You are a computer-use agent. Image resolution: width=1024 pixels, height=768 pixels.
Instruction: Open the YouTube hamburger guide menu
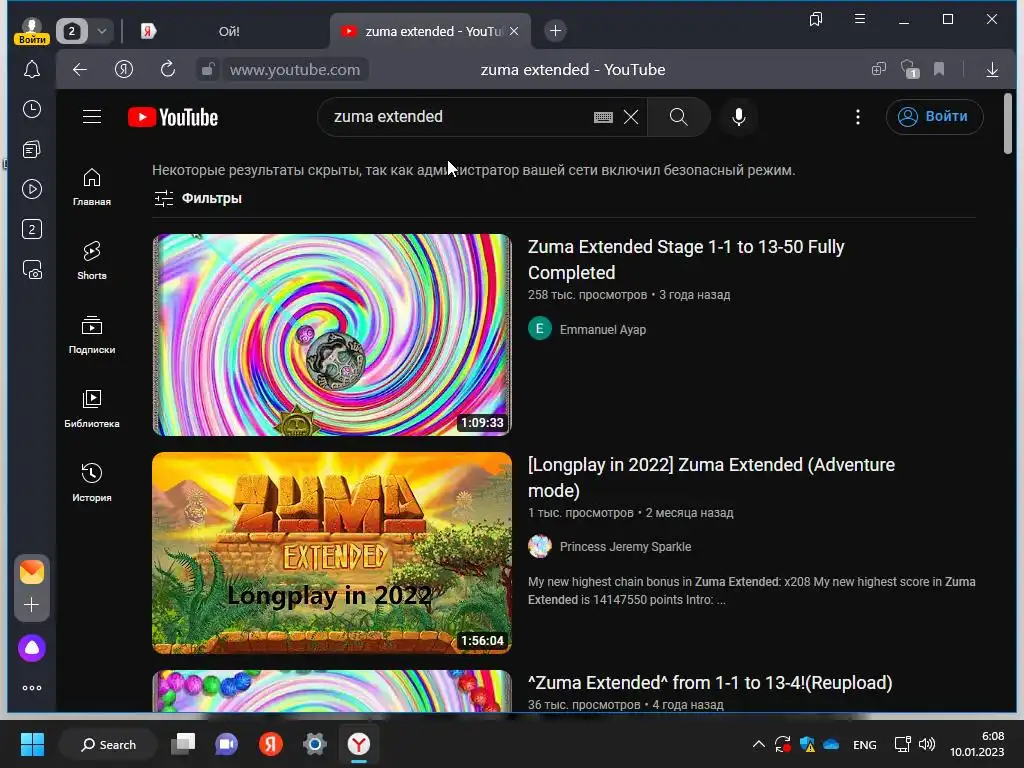click(x=92, y=117)
